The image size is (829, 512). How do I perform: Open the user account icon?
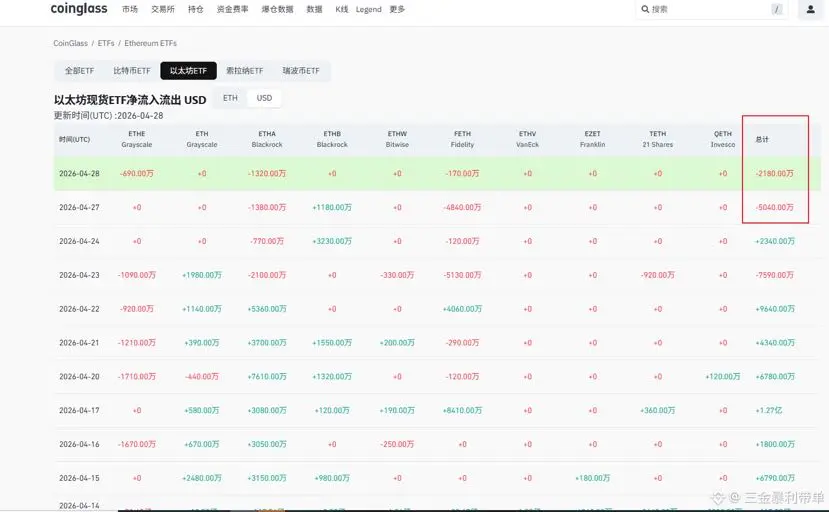click(x=810, y=9)
